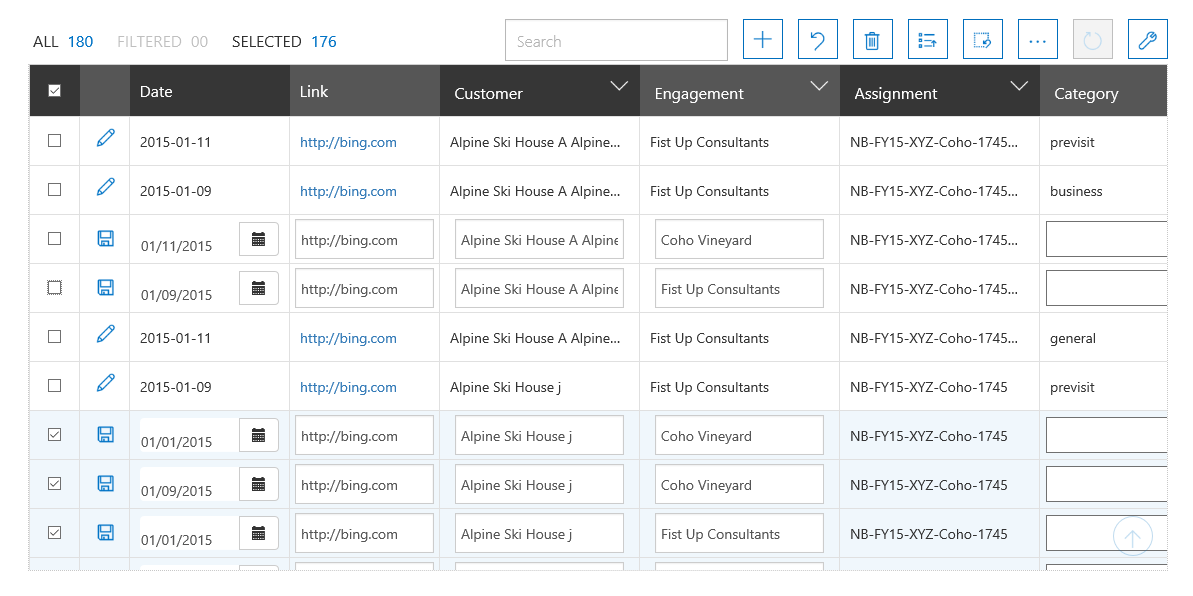Check the 2015-01-09 business row checkbox

[x=54, y=190]
